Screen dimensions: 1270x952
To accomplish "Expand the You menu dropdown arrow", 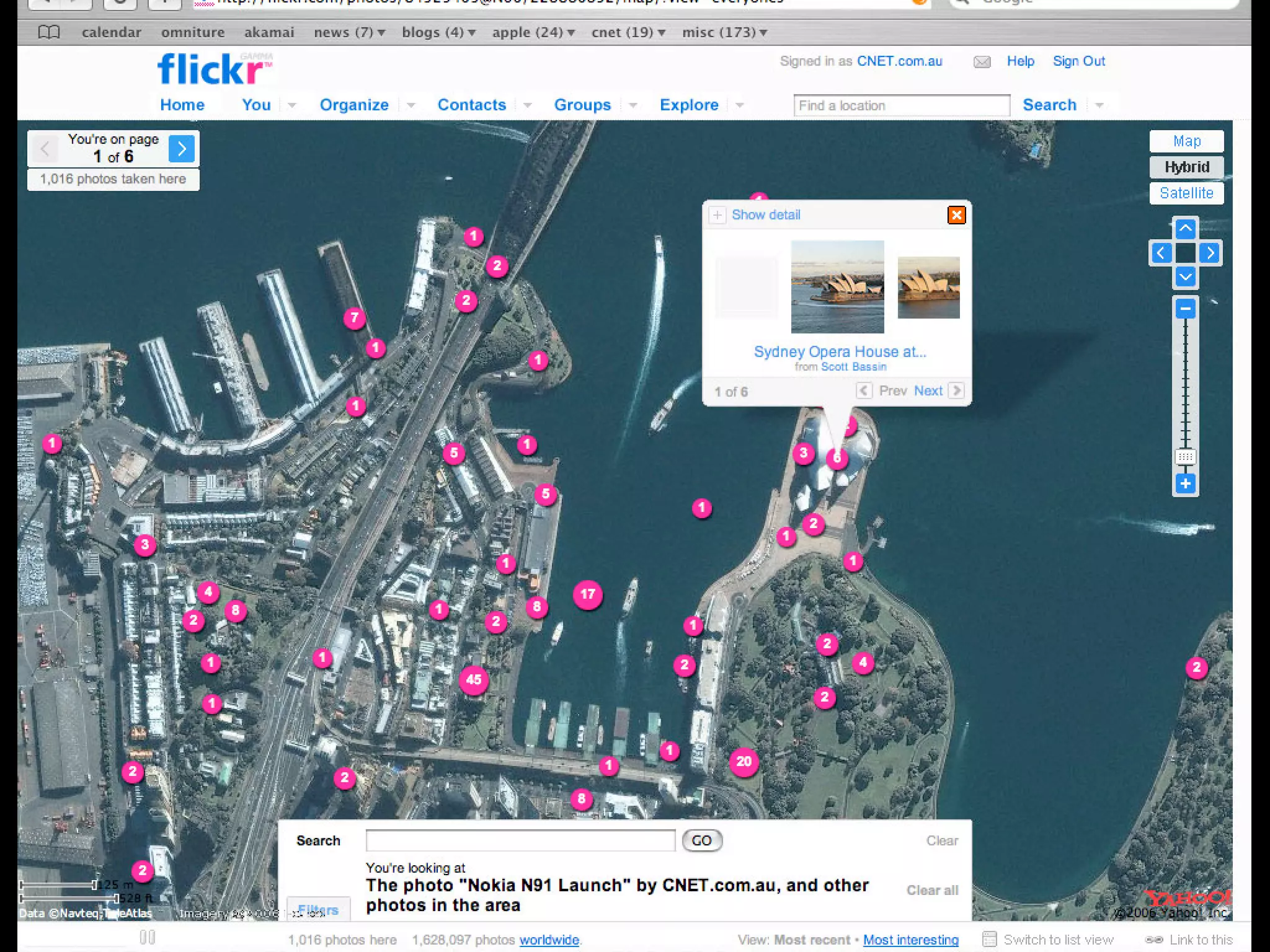I will (x=291, y=105).
